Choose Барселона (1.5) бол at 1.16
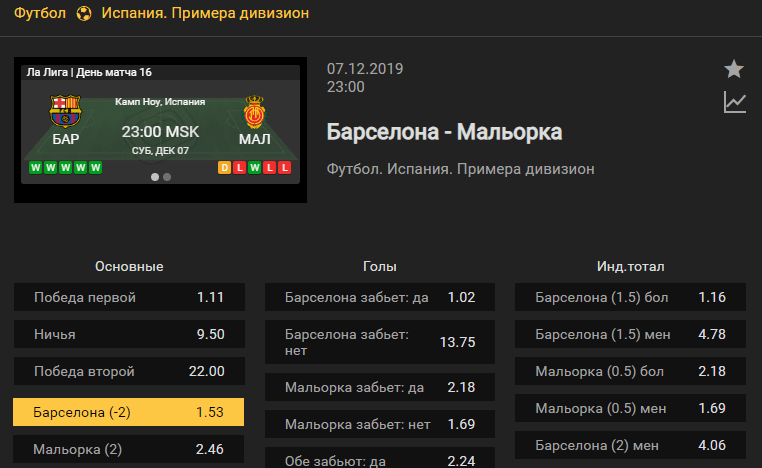The width and height of the screenshot is (762, 468). (630, 297)
